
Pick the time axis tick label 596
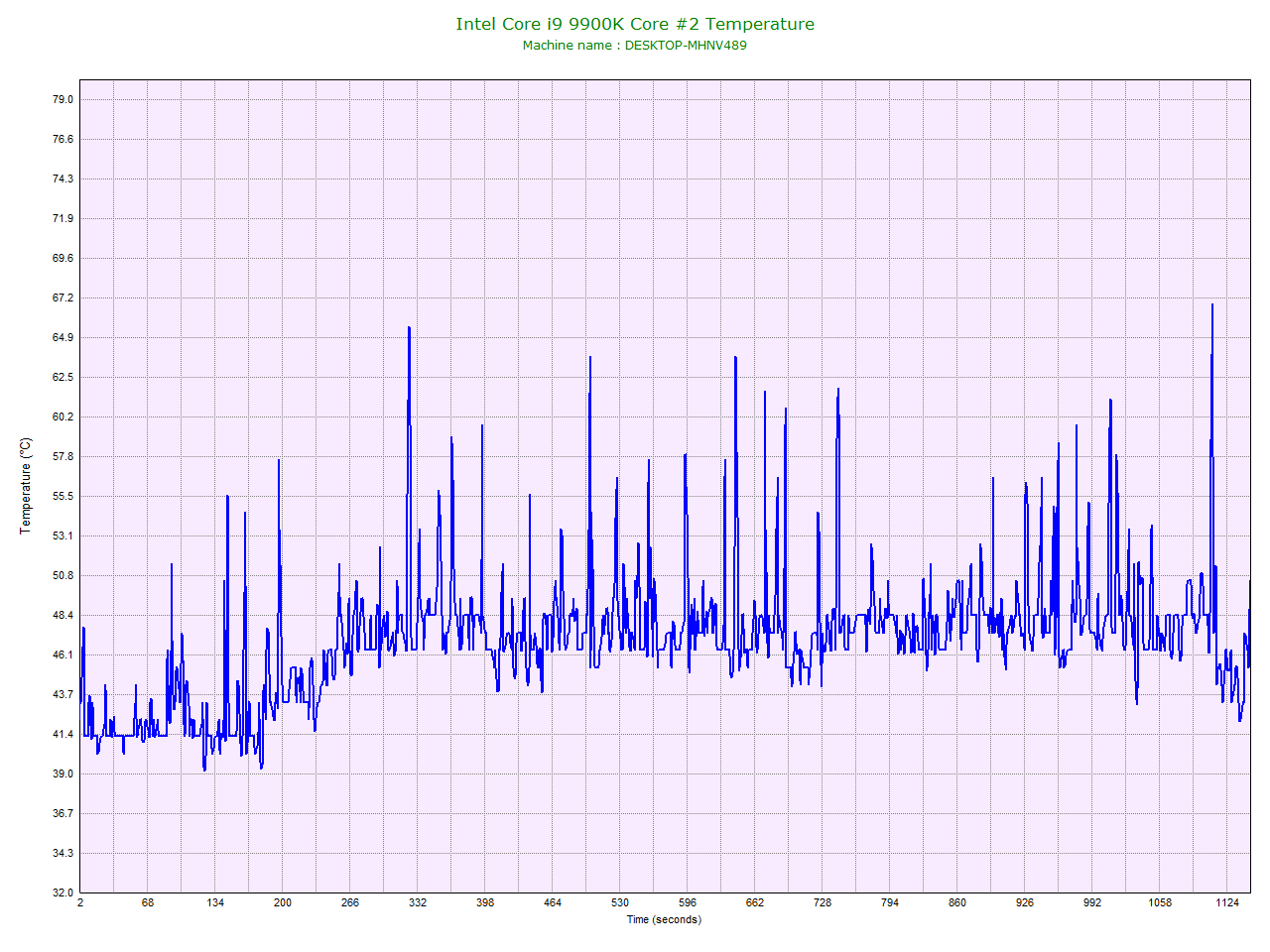(x=688, y=902)
